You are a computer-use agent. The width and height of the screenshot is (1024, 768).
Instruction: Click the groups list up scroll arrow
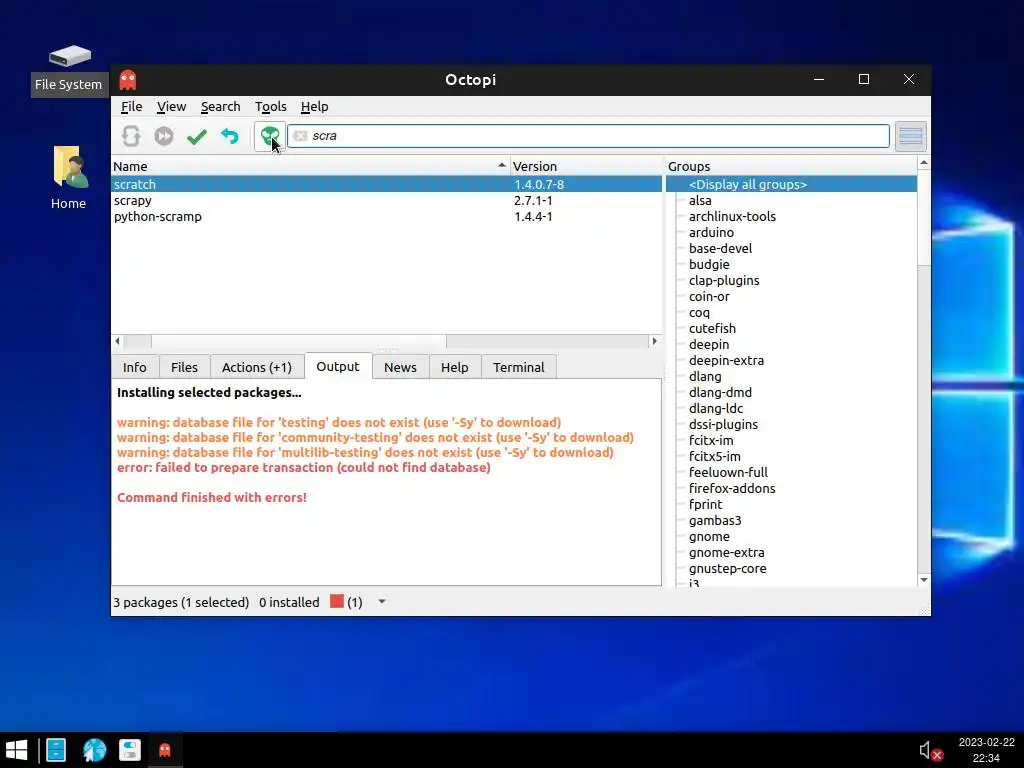[923, 162]
